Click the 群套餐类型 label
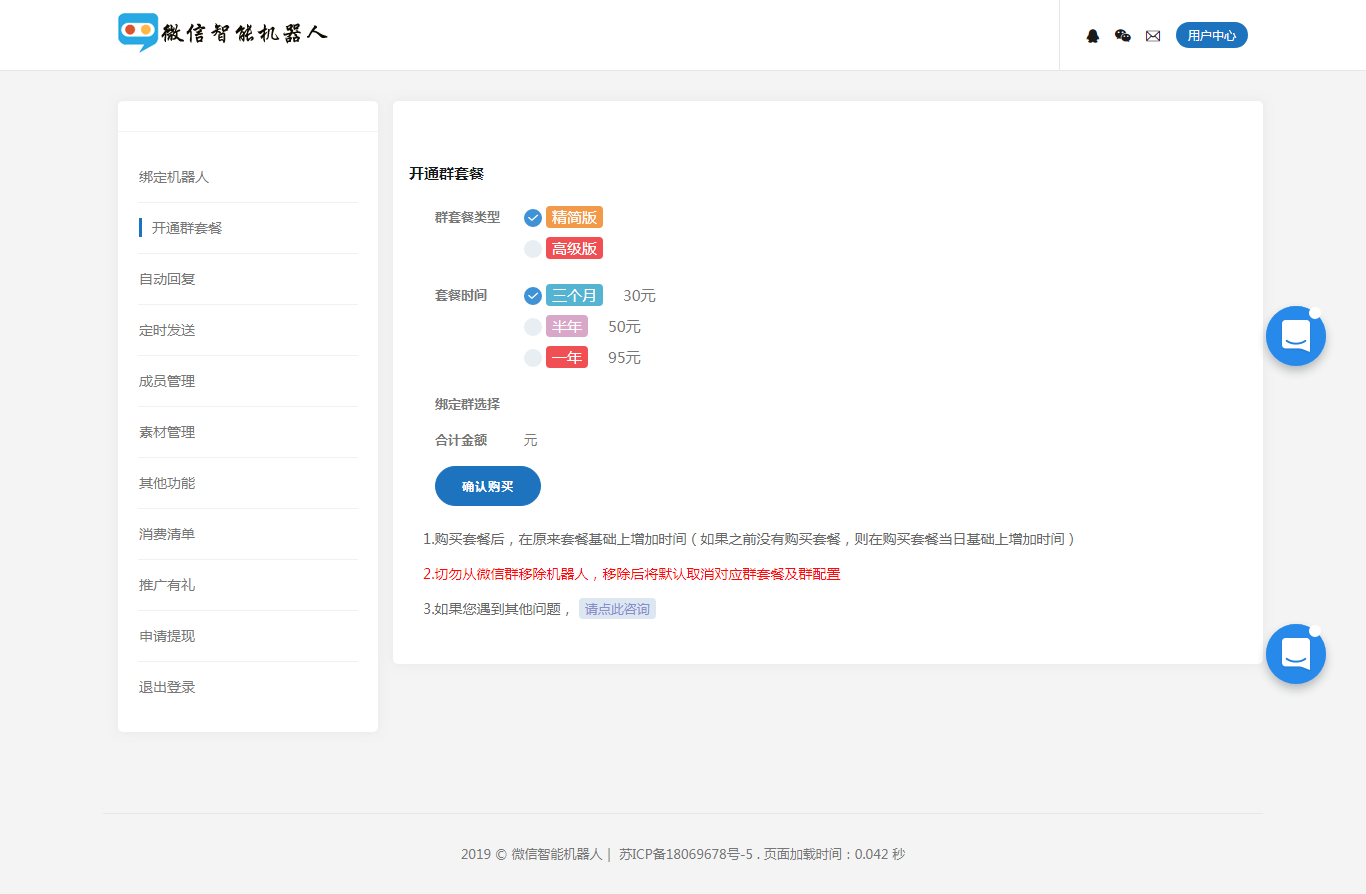The height and width of the screenshot is (894, 1366). tap(467, 218)
